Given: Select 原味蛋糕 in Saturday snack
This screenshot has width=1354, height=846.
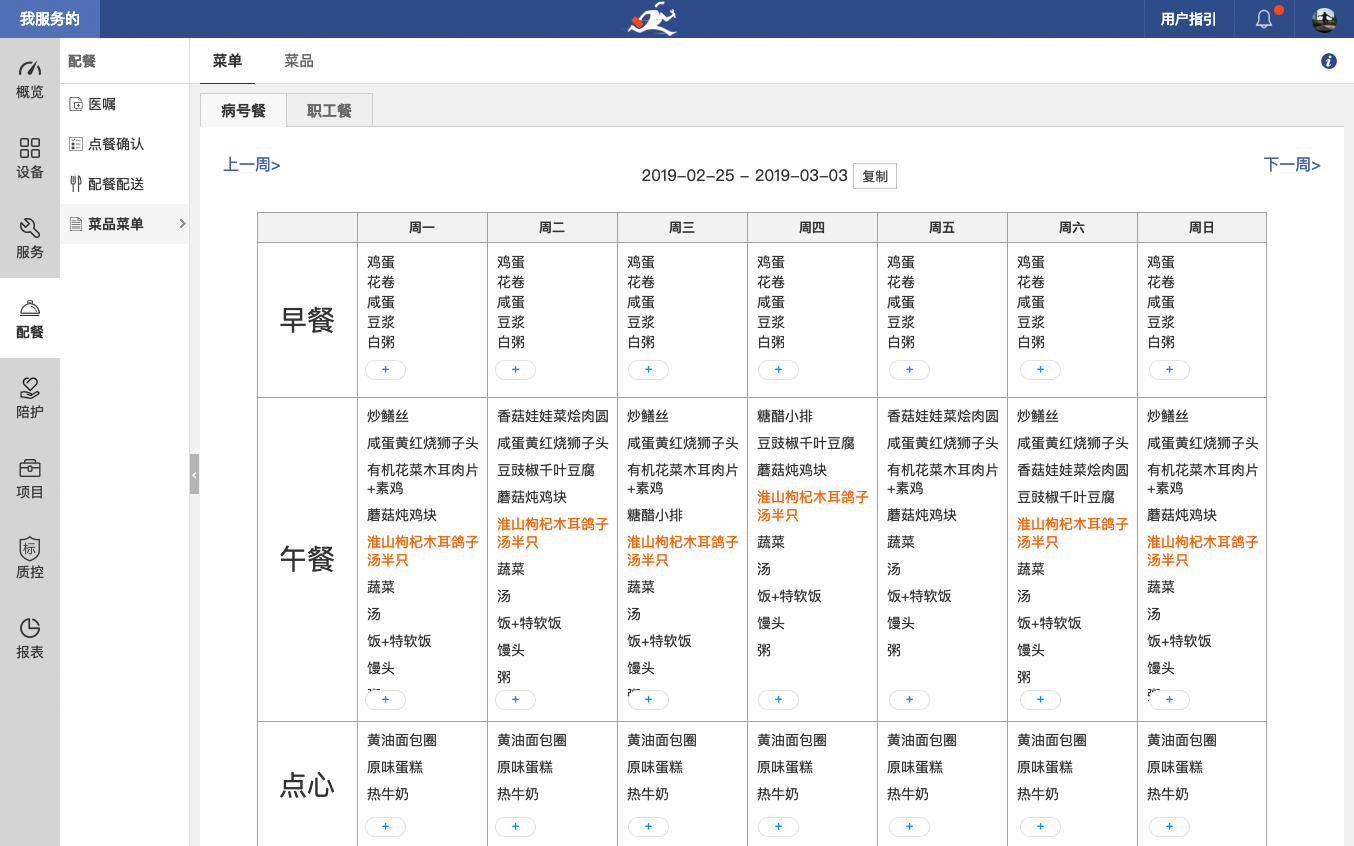Looking at the screenshot, I should 1045,767.
